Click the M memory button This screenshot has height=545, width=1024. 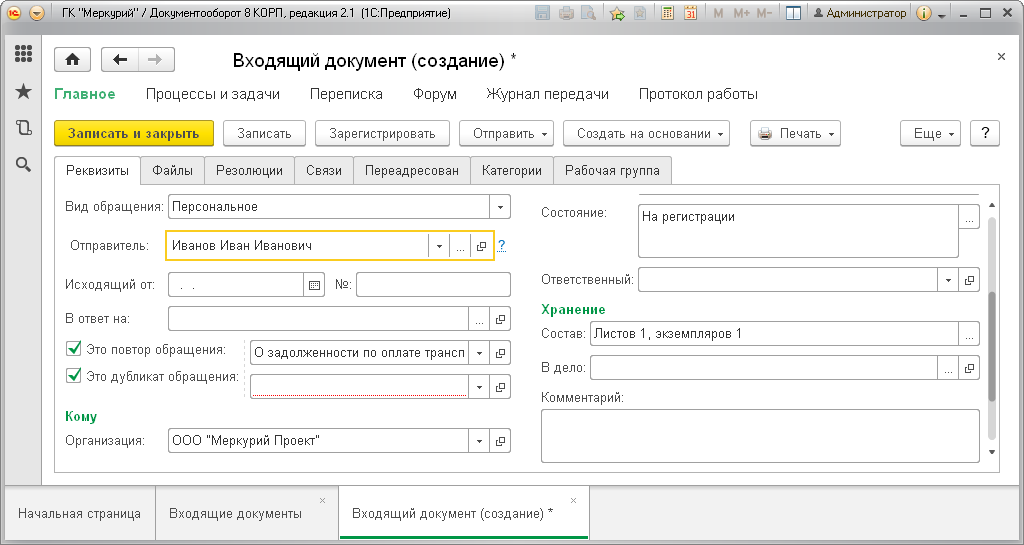pos(718,13)
